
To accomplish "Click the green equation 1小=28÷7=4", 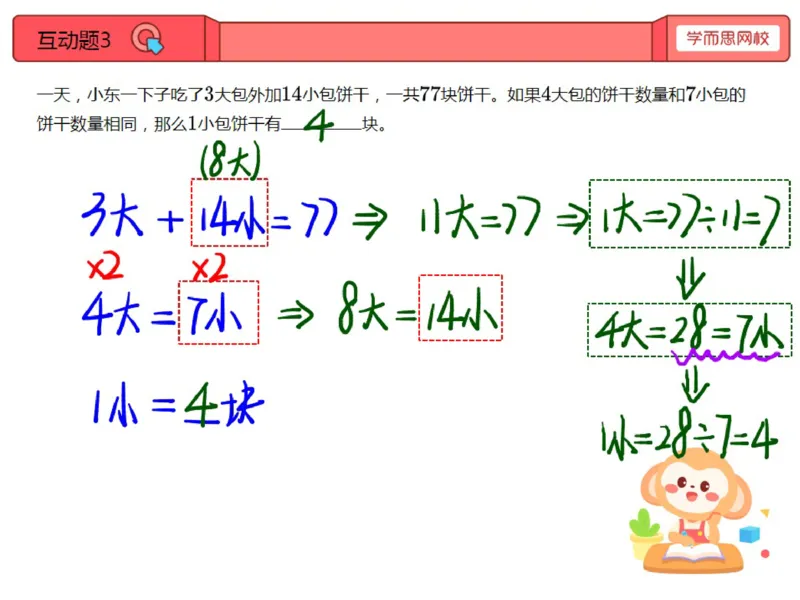I will [x=689, y=435].
